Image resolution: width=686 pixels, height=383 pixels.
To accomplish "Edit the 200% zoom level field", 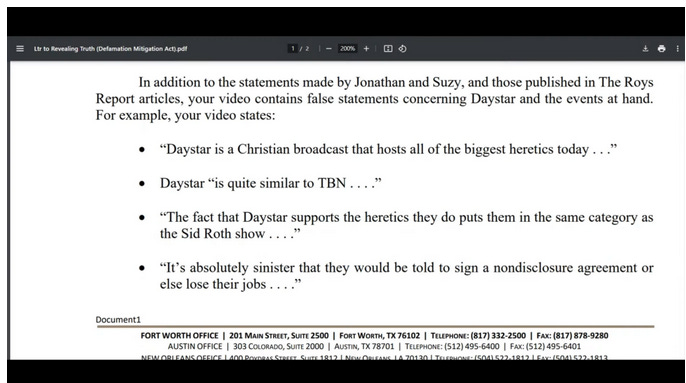I will click(347, 49).
